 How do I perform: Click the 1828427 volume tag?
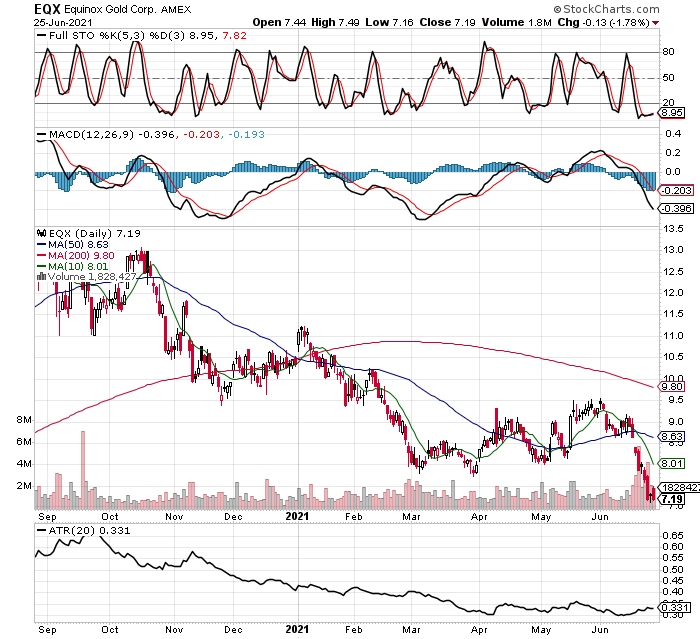[679, 488]
